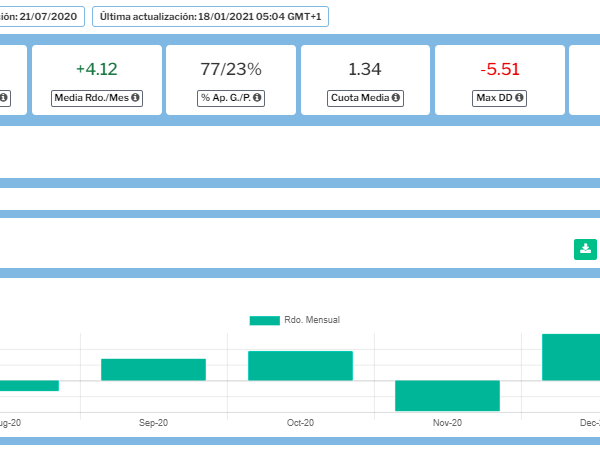This screenshot has width=600, height=450.
Task: Click the green download chart icon
Action: (585, 249)
